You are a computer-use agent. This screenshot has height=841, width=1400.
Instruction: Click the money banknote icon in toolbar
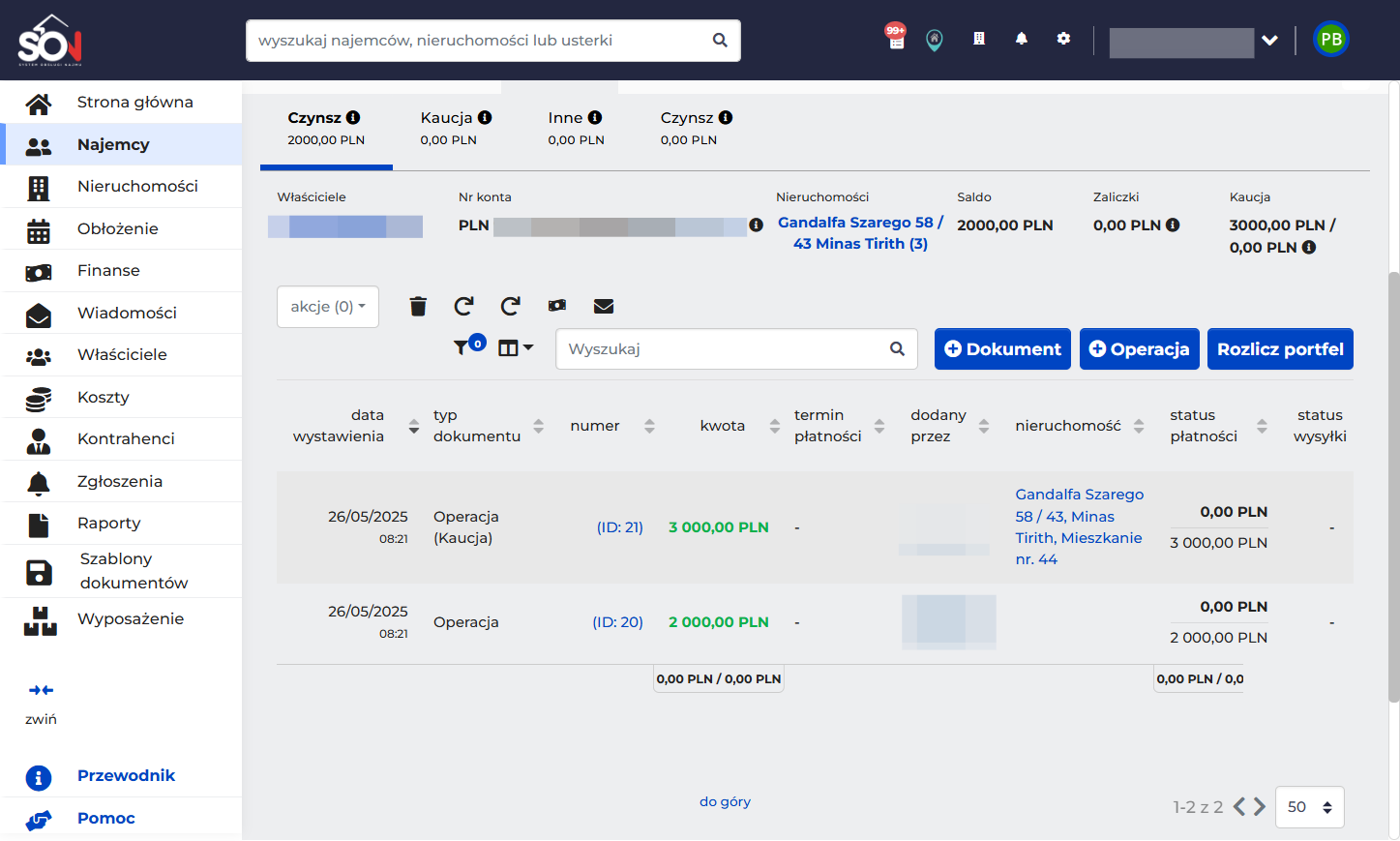(557, 306)
